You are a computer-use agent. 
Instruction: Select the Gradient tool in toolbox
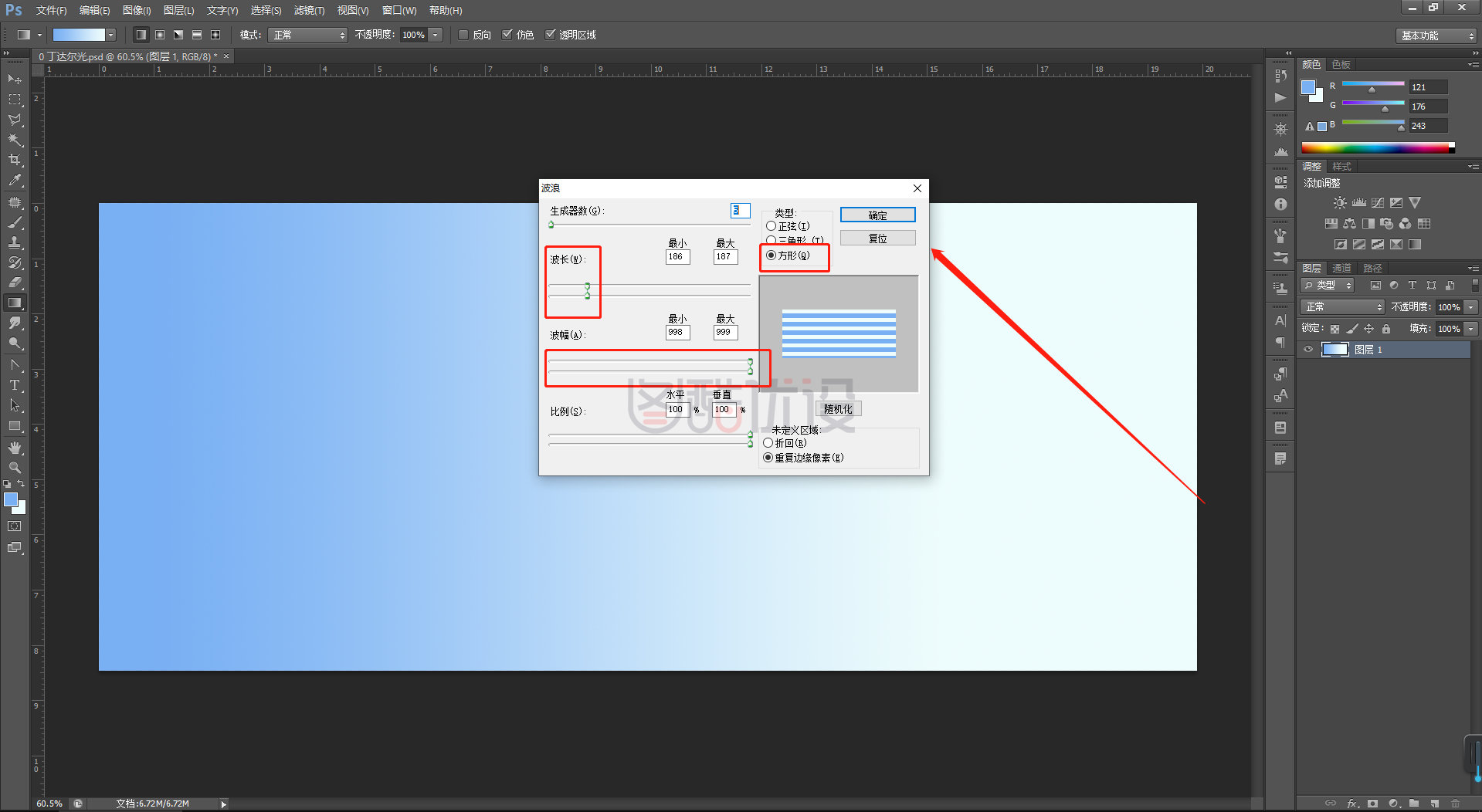pyautogui.click(x=15, y=303)
